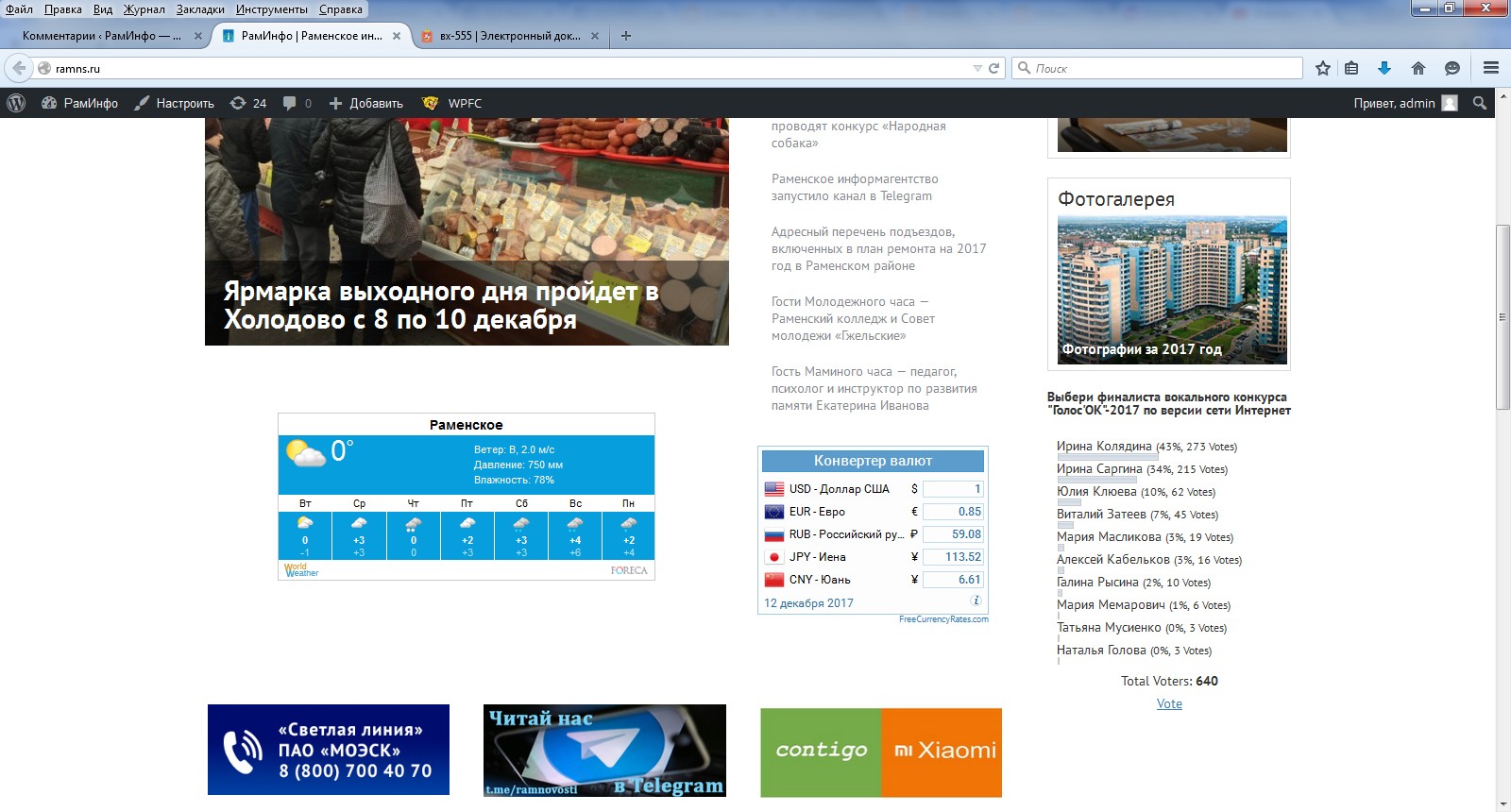Open the Вид menu
Viewport: 1511px width, 812px height.
pos(103,9)
